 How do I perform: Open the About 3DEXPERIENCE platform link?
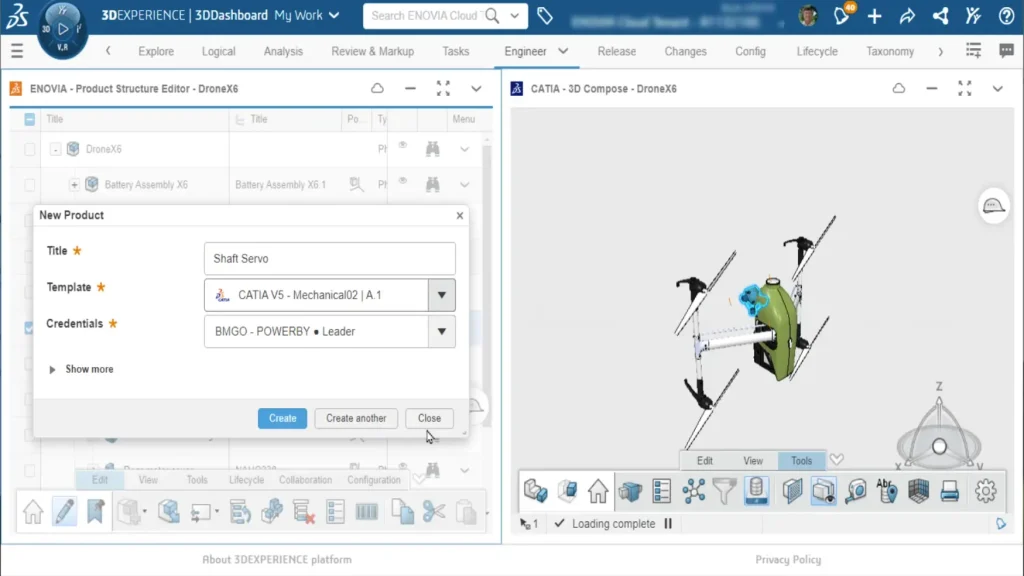[x=277, y=560]
